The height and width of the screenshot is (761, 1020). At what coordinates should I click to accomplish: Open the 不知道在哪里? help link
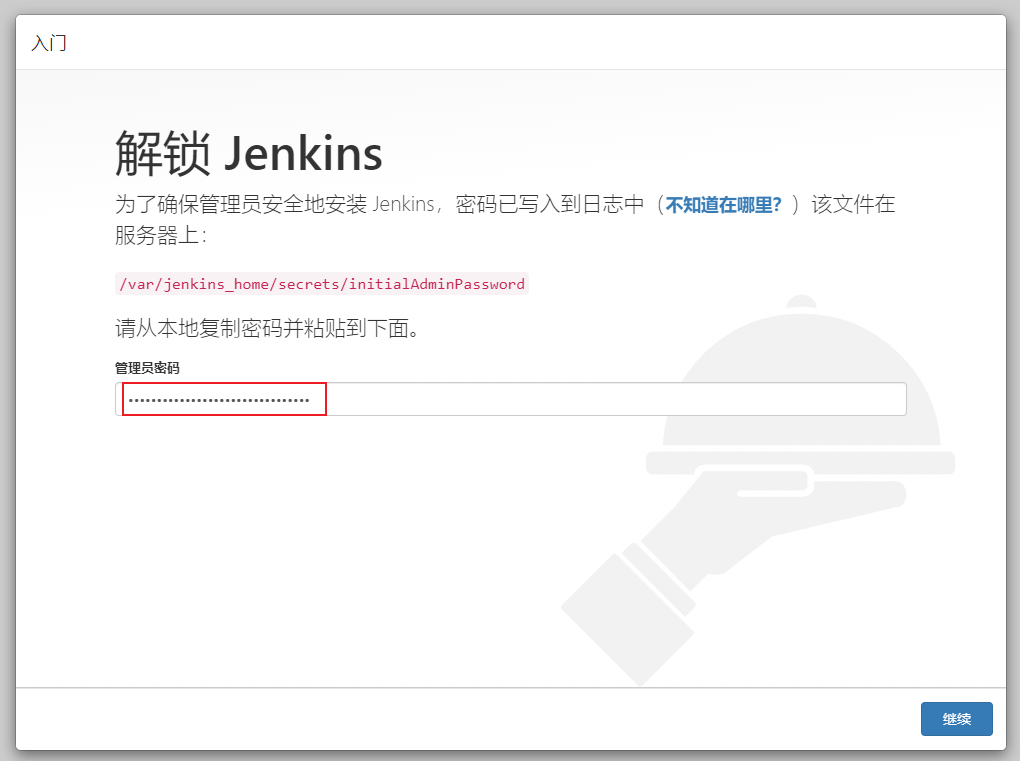[723, 205]
